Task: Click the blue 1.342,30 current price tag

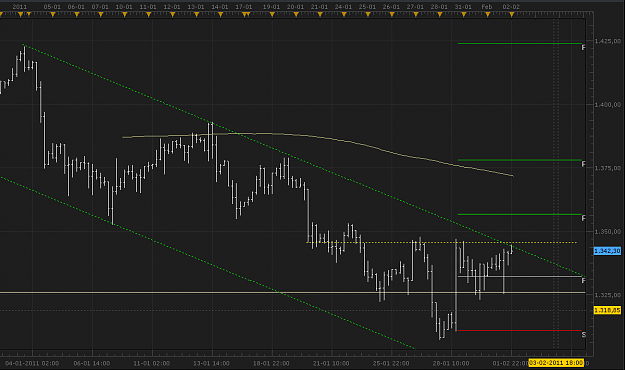Action: point(607,251)
